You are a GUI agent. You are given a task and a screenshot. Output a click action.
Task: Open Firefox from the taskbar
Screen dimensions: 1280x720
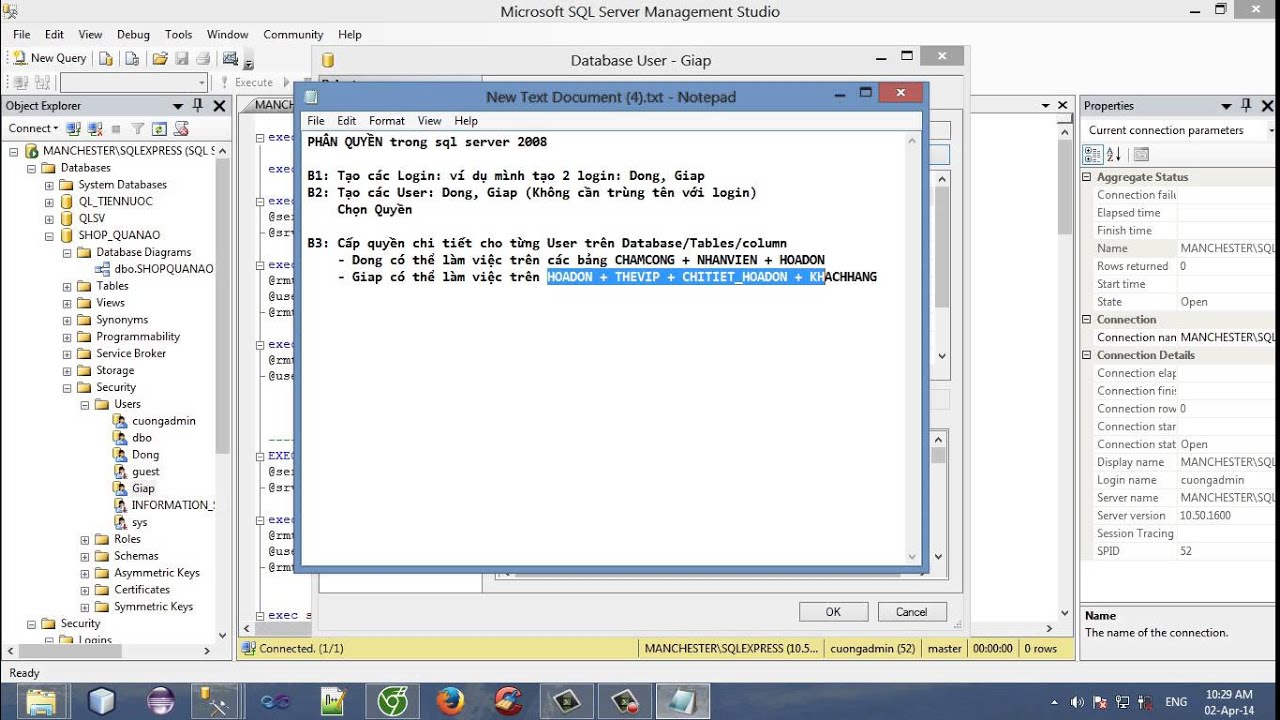pyautogui.click(x=451, y=701)
